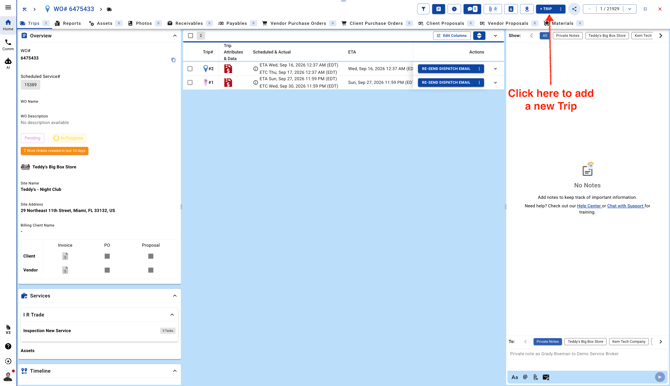670x386 pixels.
Task: Go to Home in the sidebar
Action: [8, 25]
